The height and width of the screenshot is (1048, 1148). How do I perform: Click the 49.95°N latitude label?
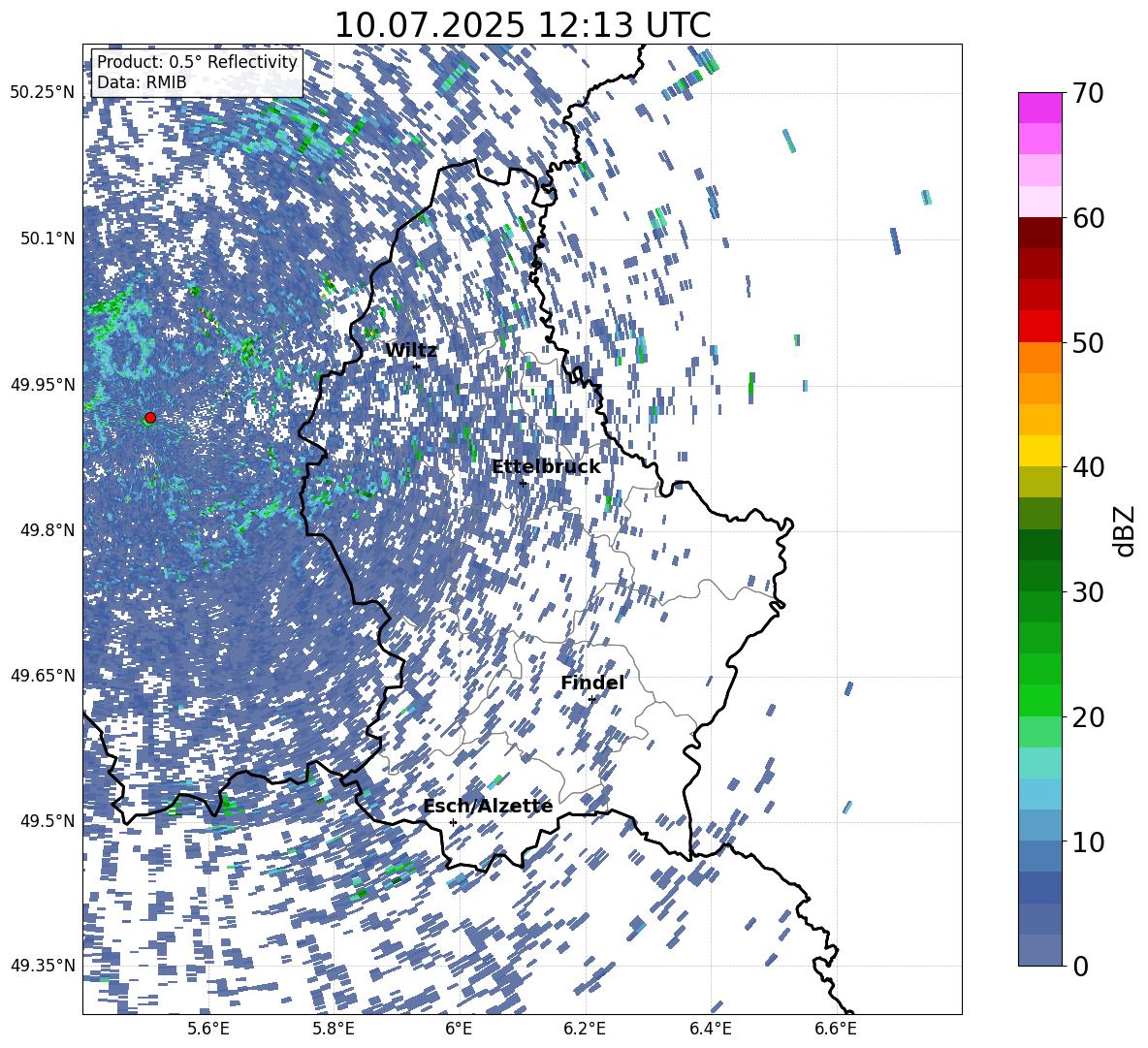(43, 384)
